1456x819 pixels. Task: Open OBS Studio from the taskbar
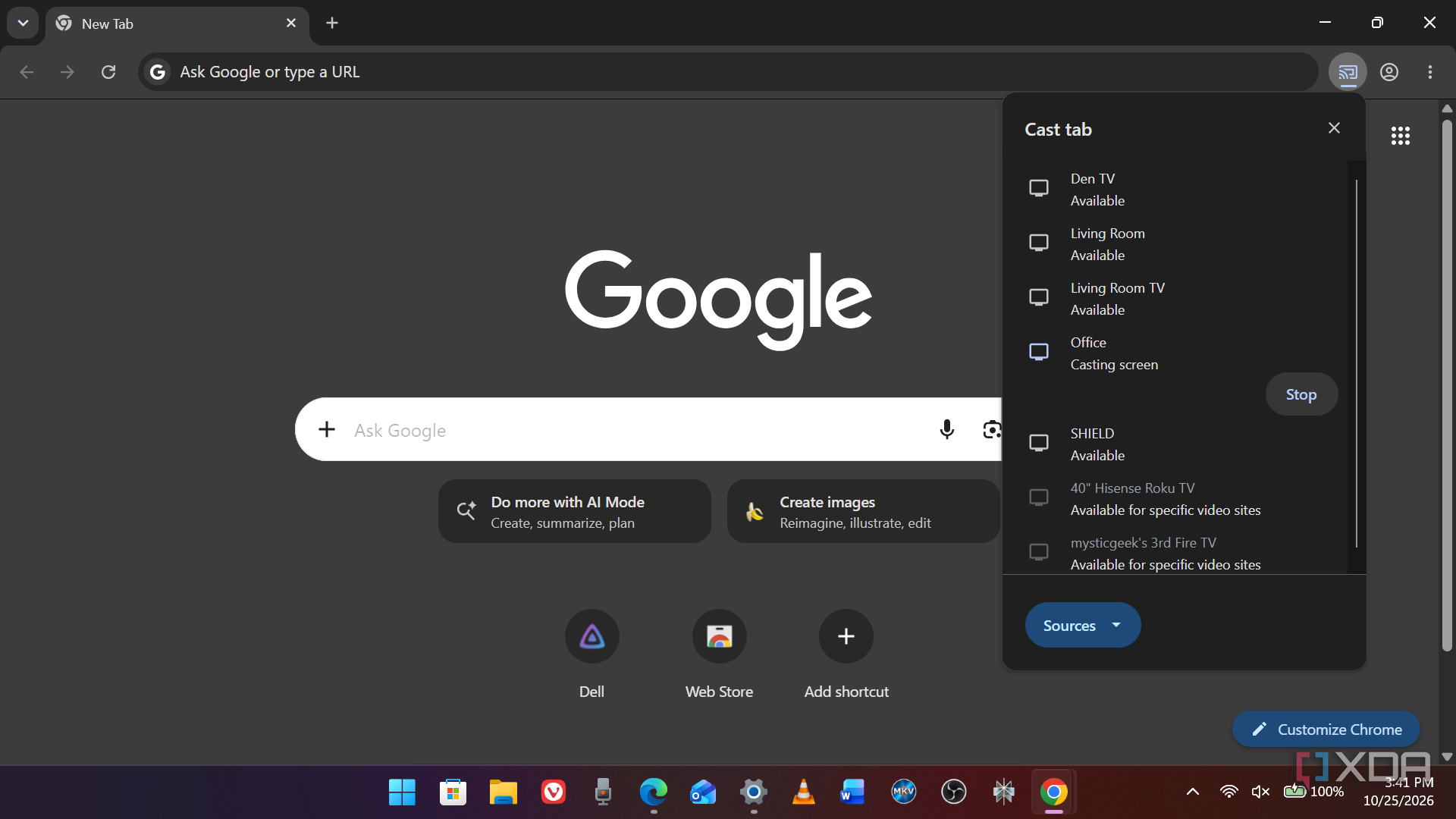(x=953, y=792)
